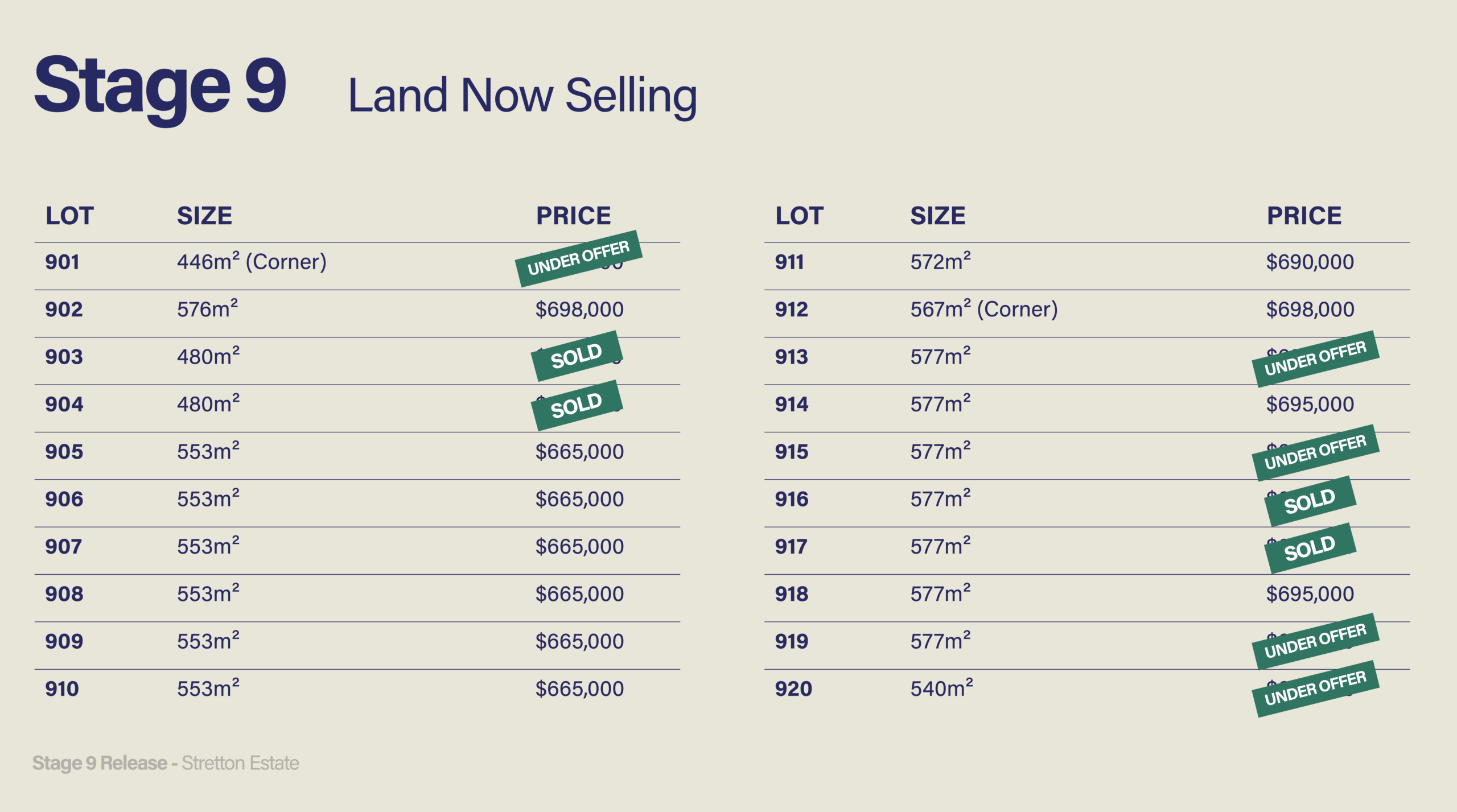Click the 446m² (Corner) size text
Image resolution: width=1457 pixels, height=812 pixels.
(252, 262)
